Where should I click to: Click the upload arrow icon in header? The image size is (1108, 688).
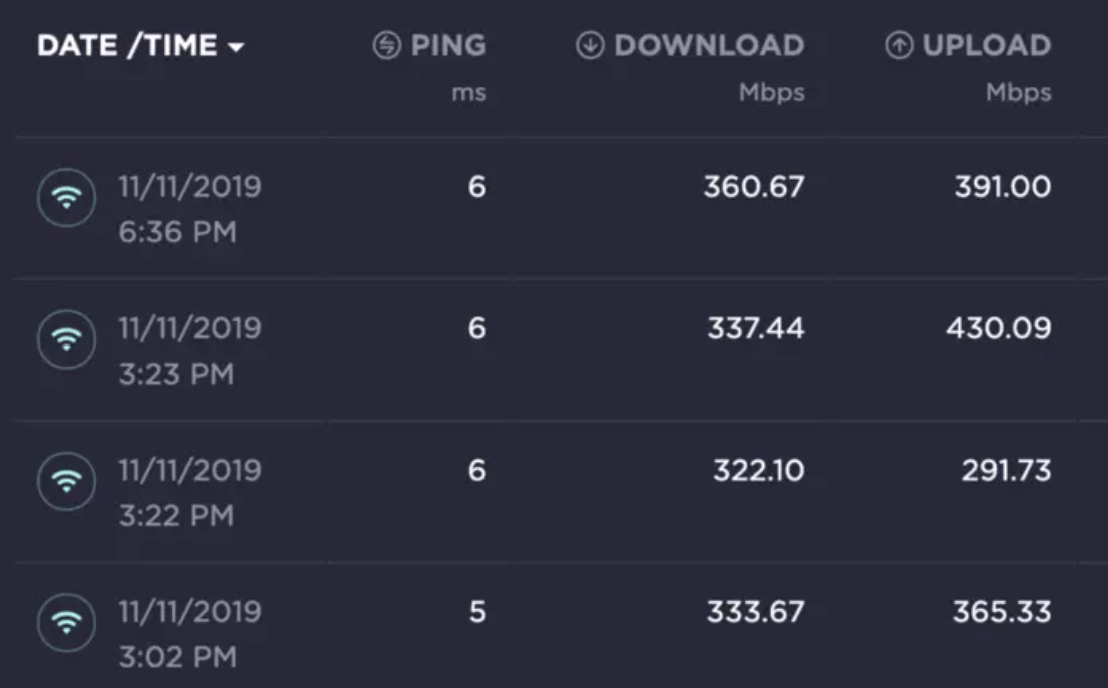(x=900, y=46)
